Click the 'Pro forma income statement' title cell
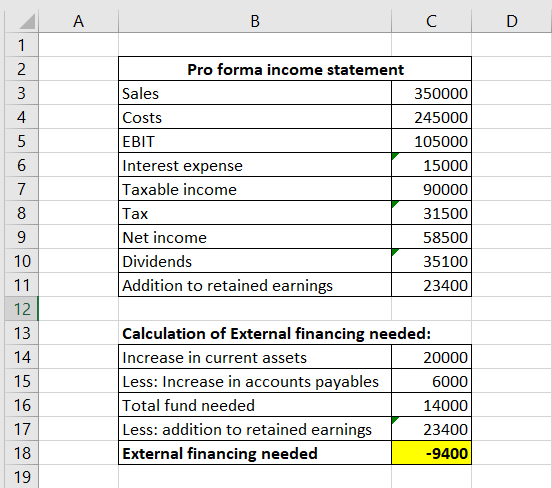The height and width of the screenshot is (488, 552). click(295, 69)
